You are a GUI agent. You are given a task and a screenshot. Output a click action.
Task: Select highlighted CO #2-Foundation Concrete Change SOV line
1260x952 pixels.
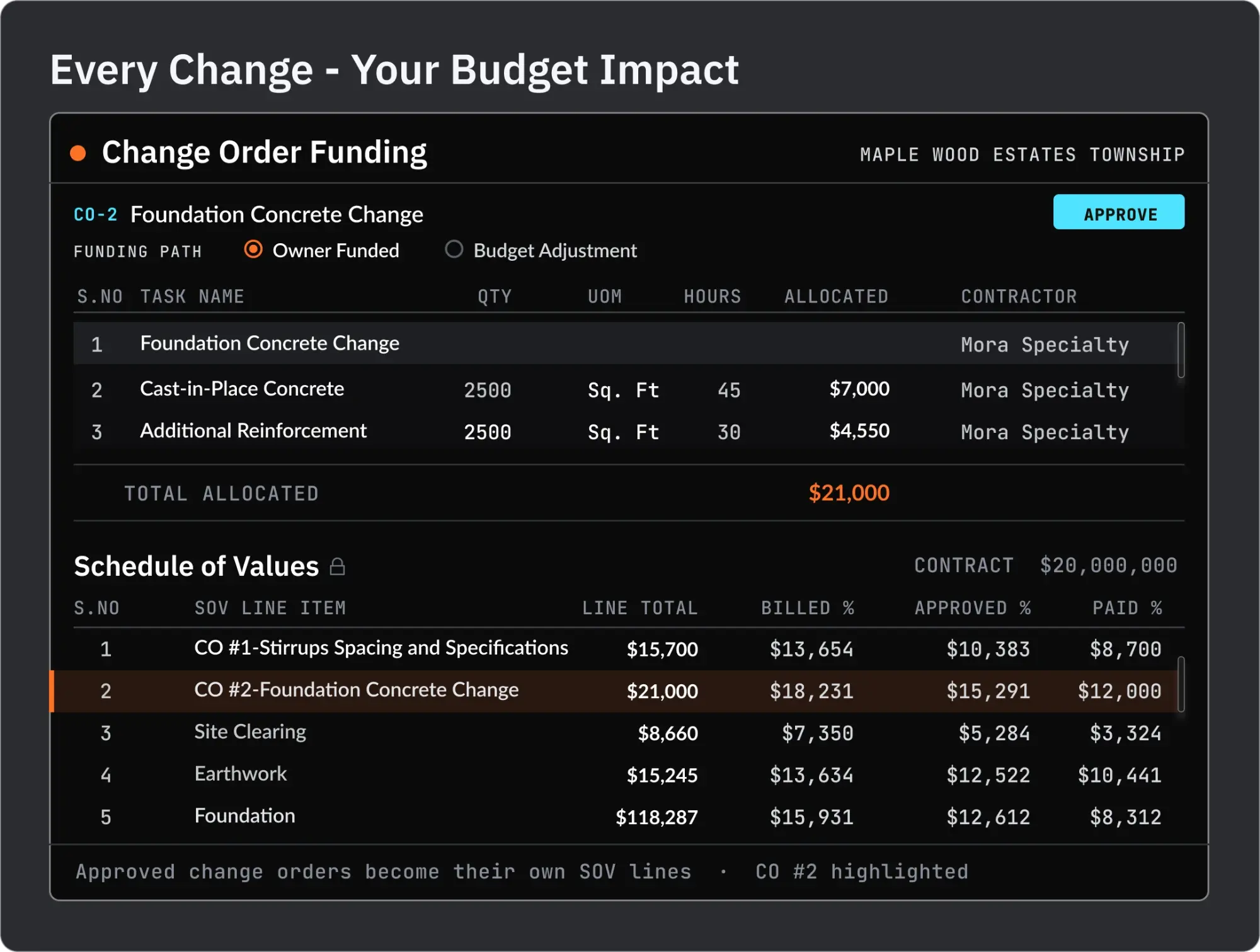(x=614, y=691)
